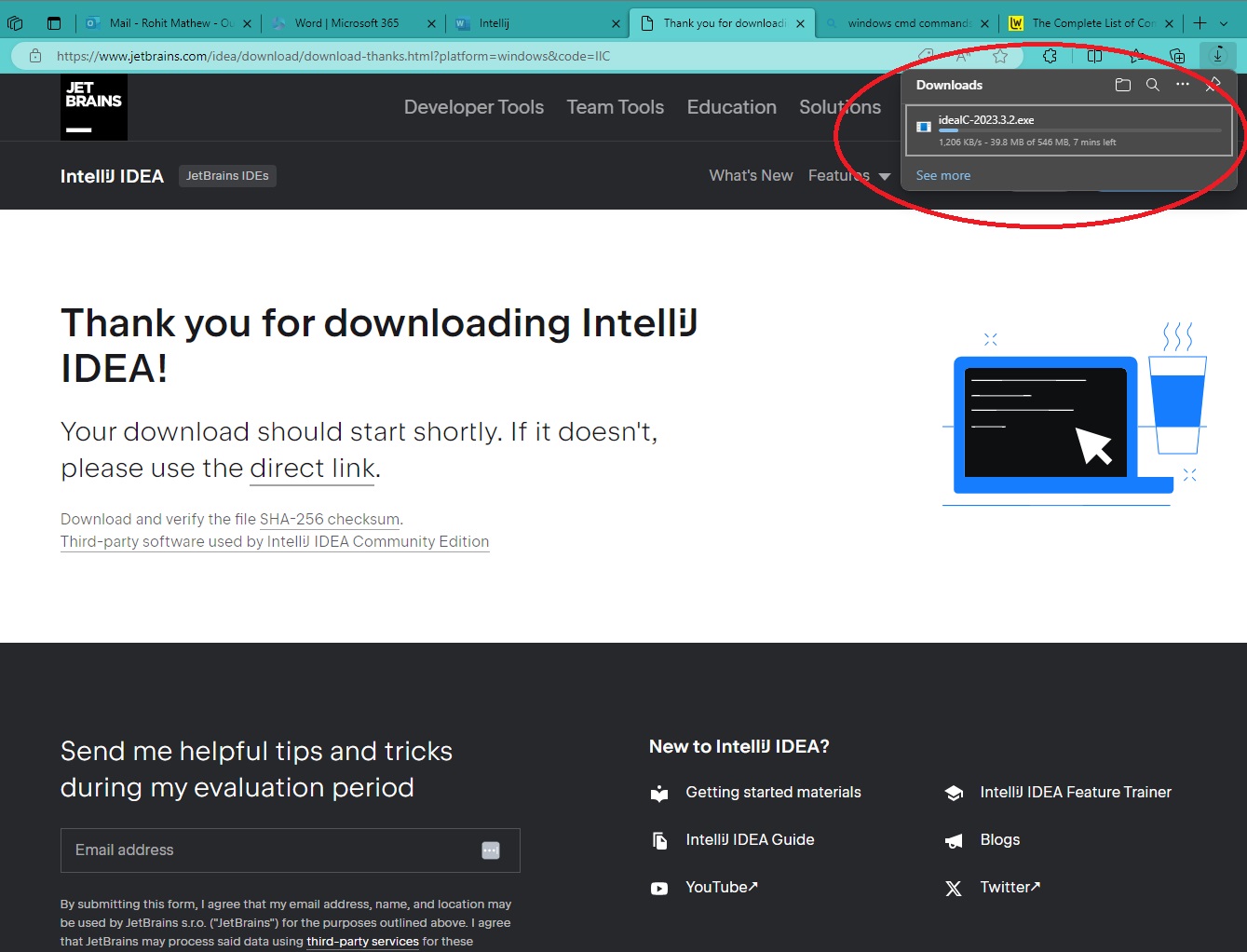This screenshot has height=952, width=1247.
Task: Search downloads using the magnifier icon
Action: (1153, 85)
